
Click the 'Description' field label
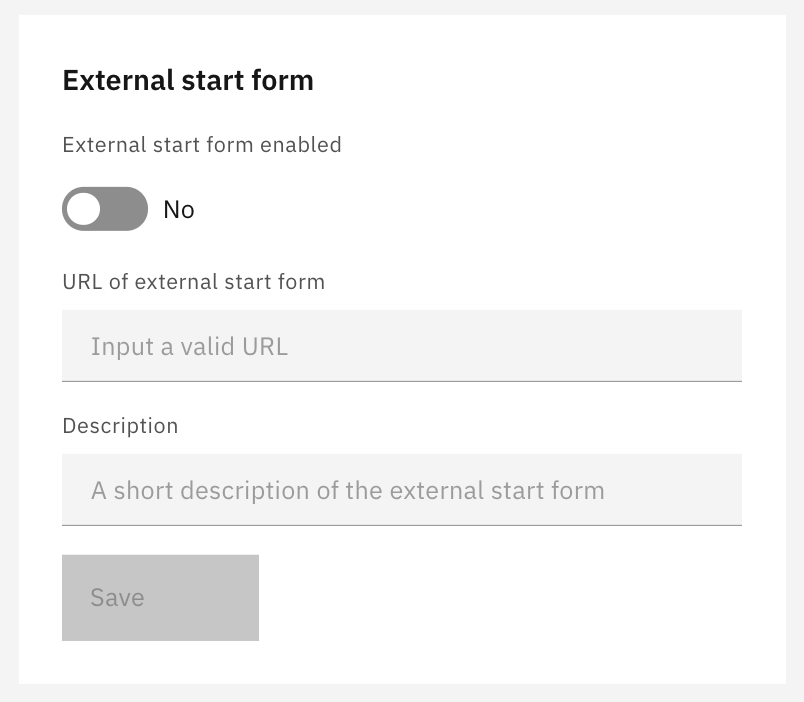pos(120,426)
